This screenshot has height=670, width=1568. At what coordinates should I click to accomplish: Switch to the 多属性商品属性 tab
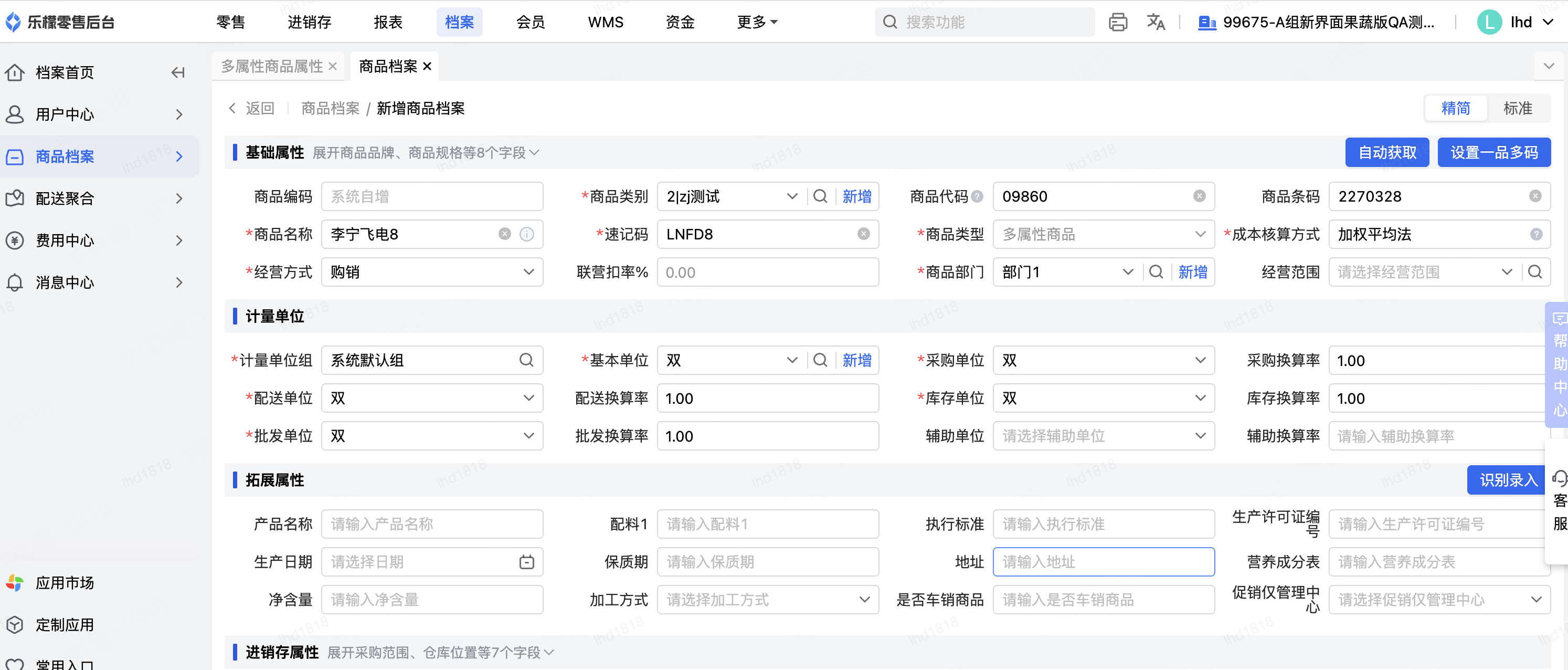pos(271,66)
